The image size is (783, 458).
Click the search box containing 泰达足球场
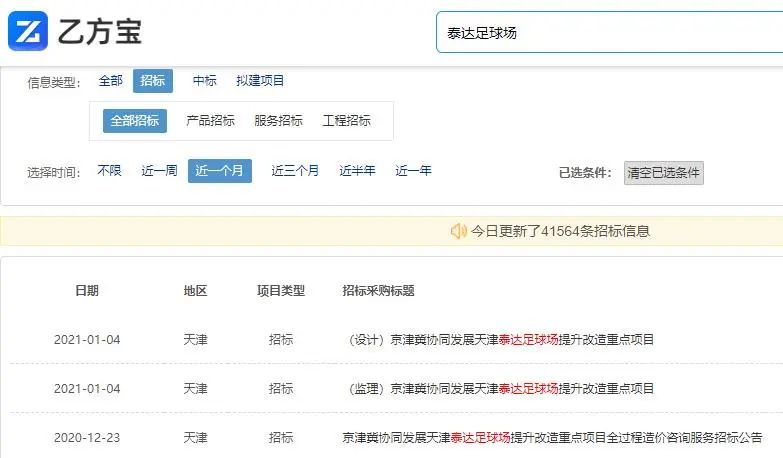click(x=609, y=32)
